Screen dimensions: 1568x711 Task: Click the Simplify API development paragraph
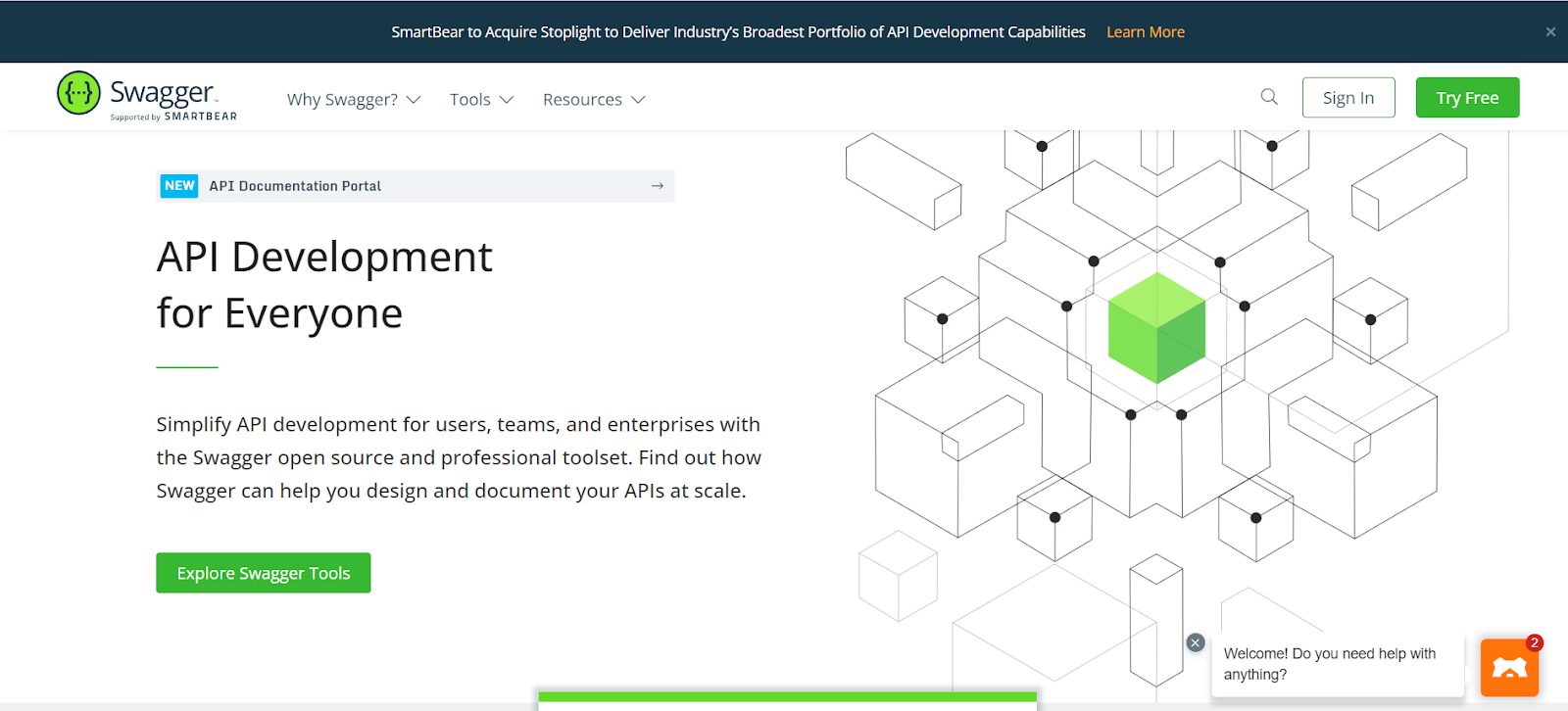coord(459,457)
